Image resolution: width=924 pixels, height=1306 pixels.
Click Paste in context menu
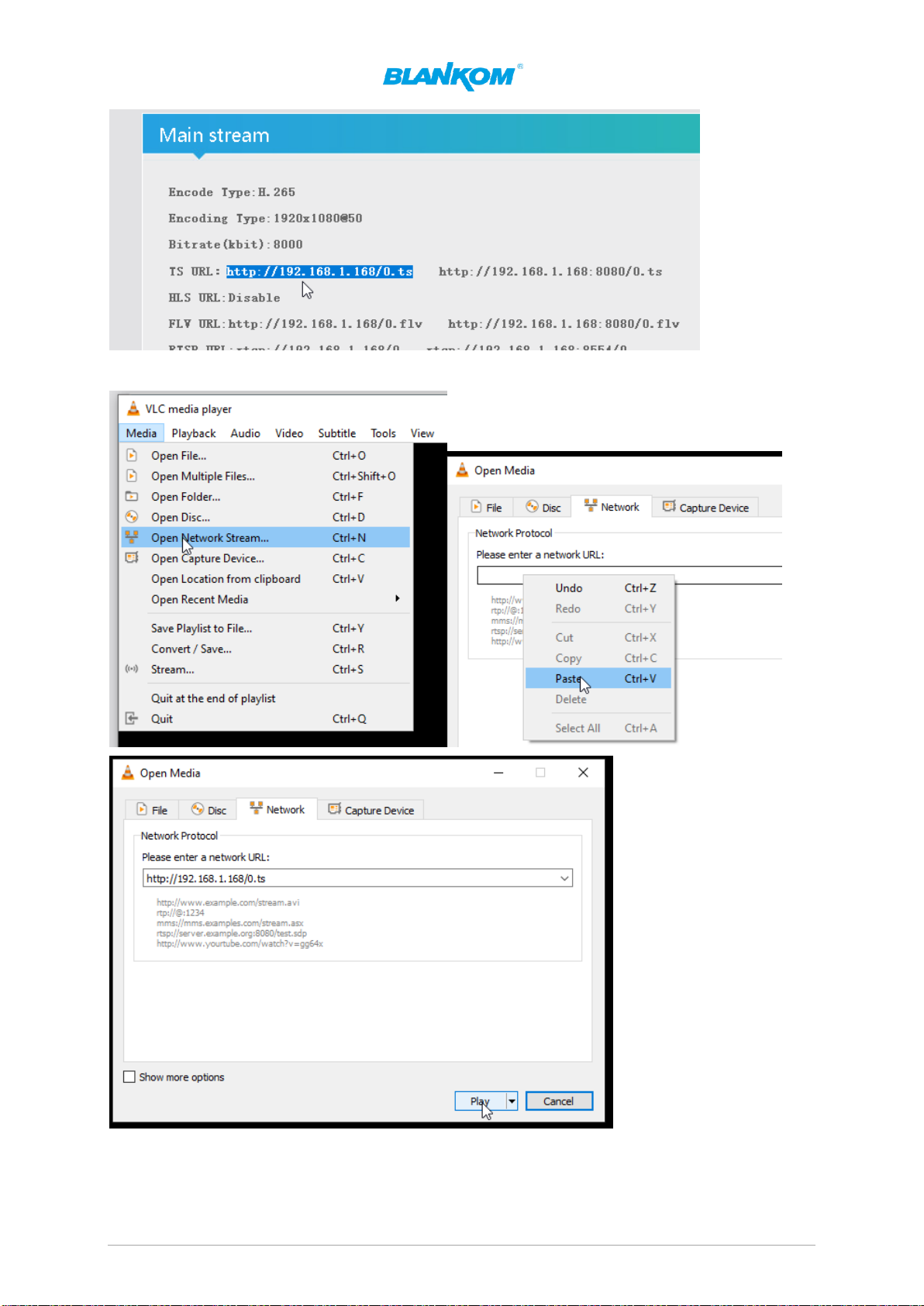(x=598, y=678)
